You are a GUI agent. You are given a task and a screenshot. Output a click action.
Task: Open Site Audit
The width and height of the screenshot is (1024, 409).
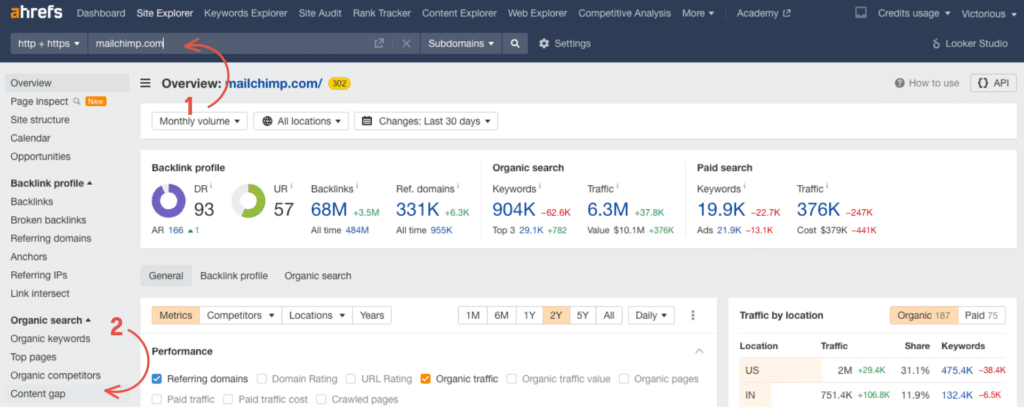(320, 13)
